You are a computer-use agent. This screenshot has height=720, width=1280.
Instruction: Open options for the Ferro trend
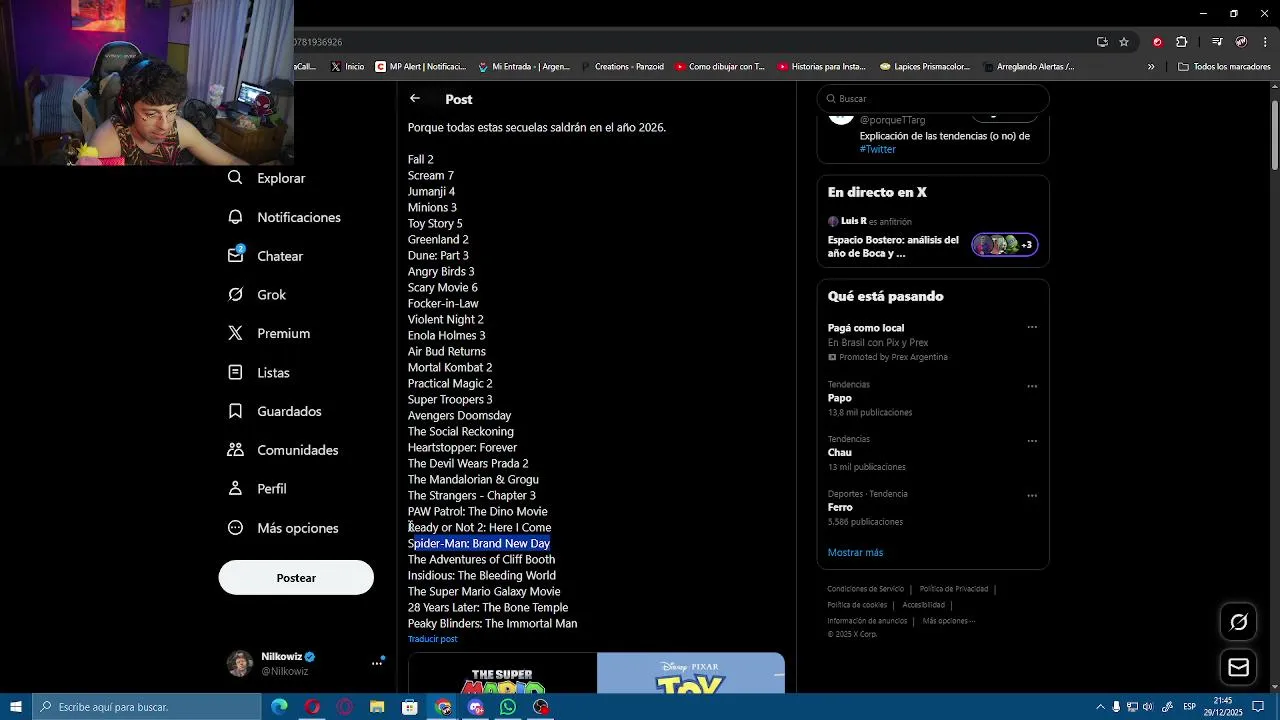pos(1032,495)
